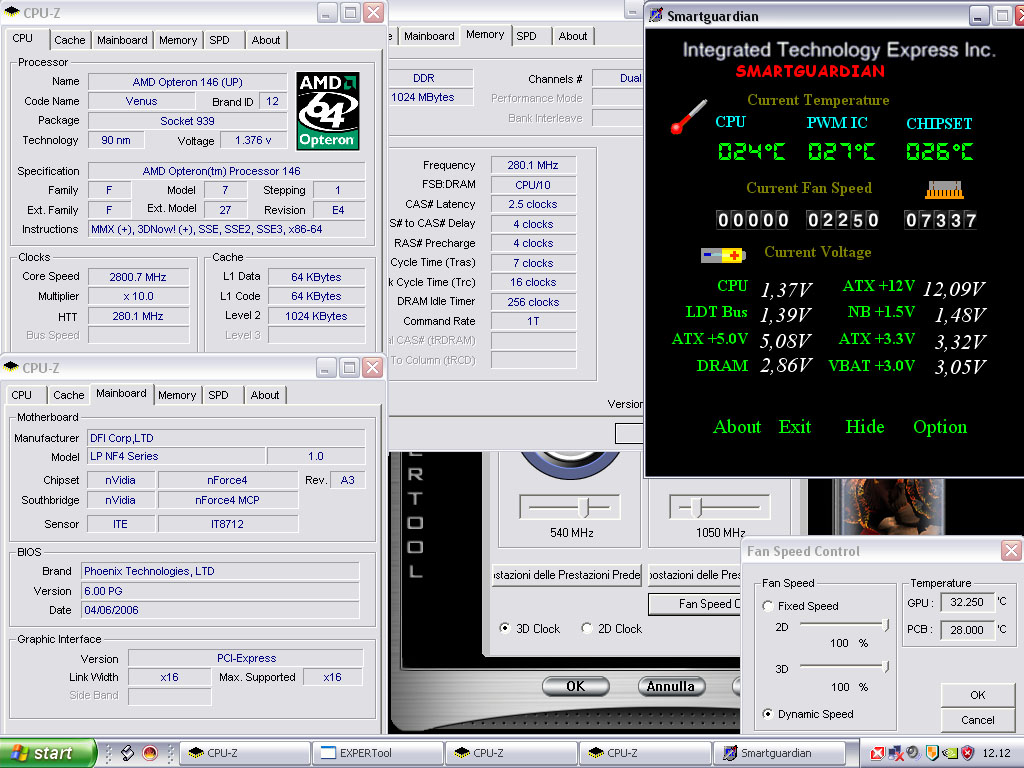This screenshot has height=768, width=1024.
Task: Click the chip icon in the Mainboard CPU-Z title bar
Action: point(12,368)
